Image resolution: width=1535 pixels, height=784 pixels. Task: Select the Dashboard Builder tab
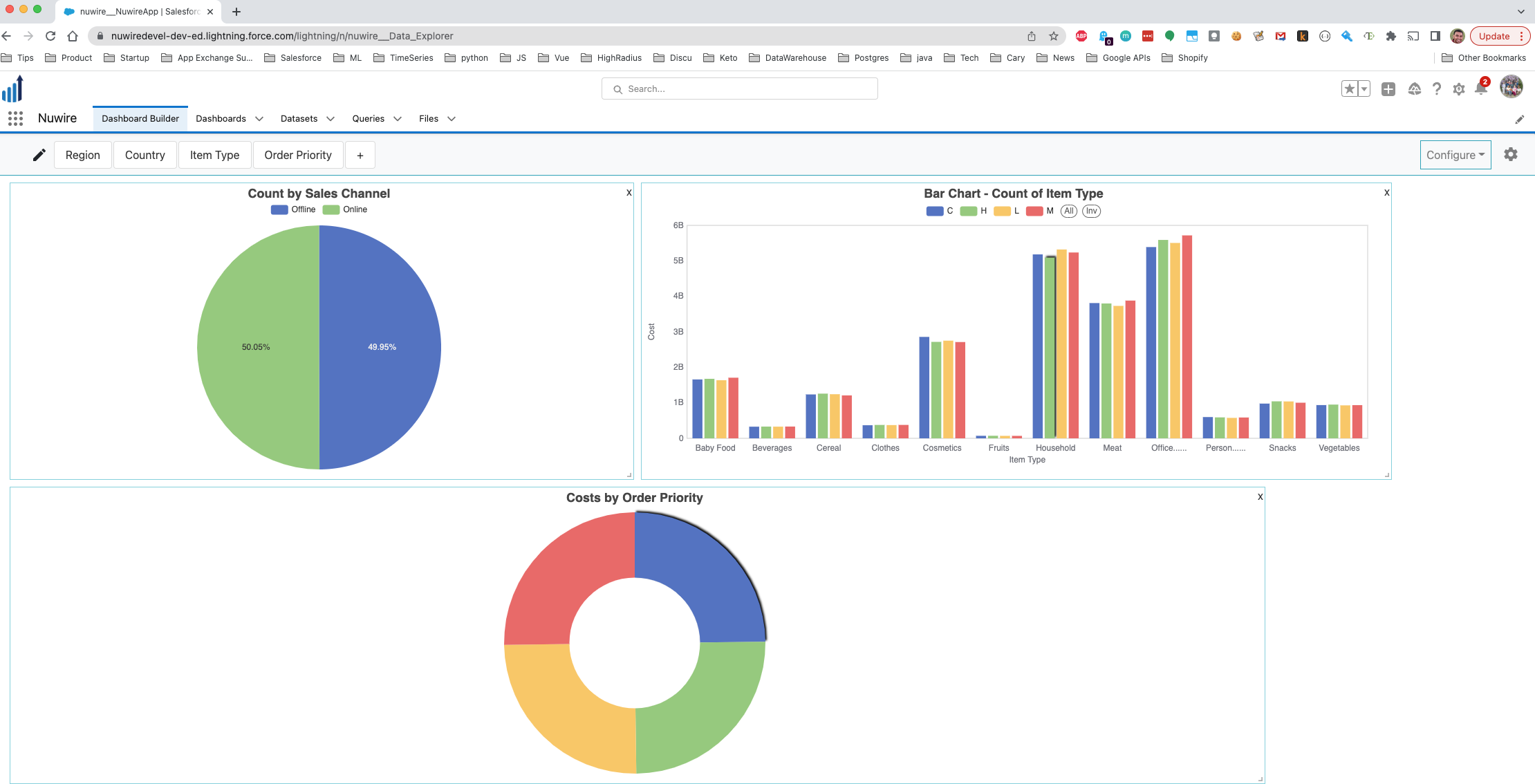pyautogui.click(x=140, y=119)
